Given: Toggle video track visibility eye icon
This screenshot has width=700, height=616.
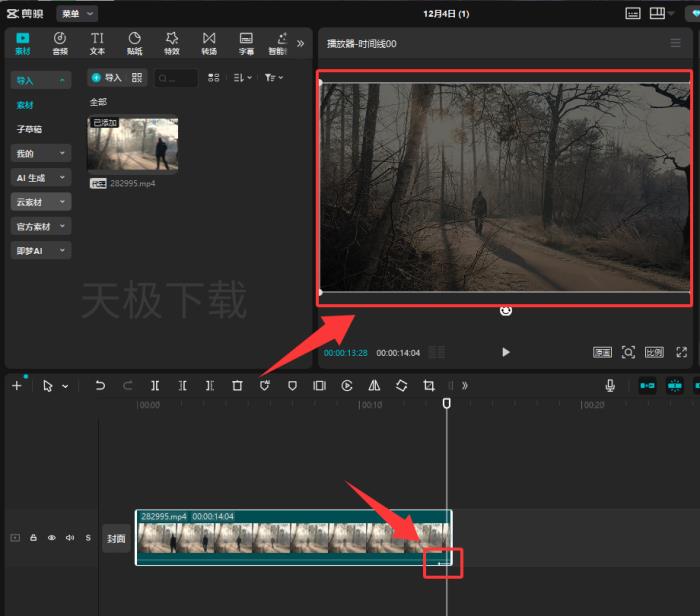Looking at the screenshot, I should tap(52, 538).
